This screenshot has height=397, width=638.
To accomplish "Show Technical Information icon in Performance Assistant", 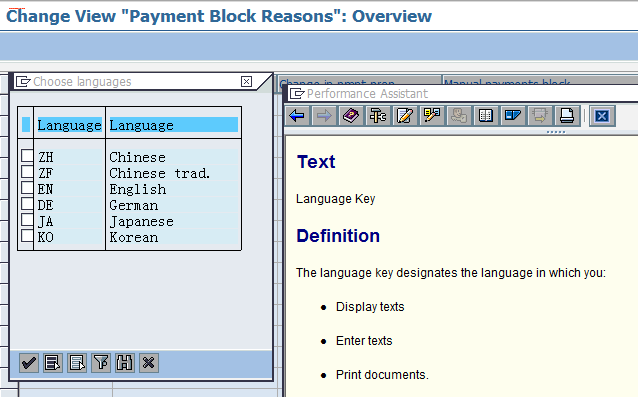I will tap(378, 116).
